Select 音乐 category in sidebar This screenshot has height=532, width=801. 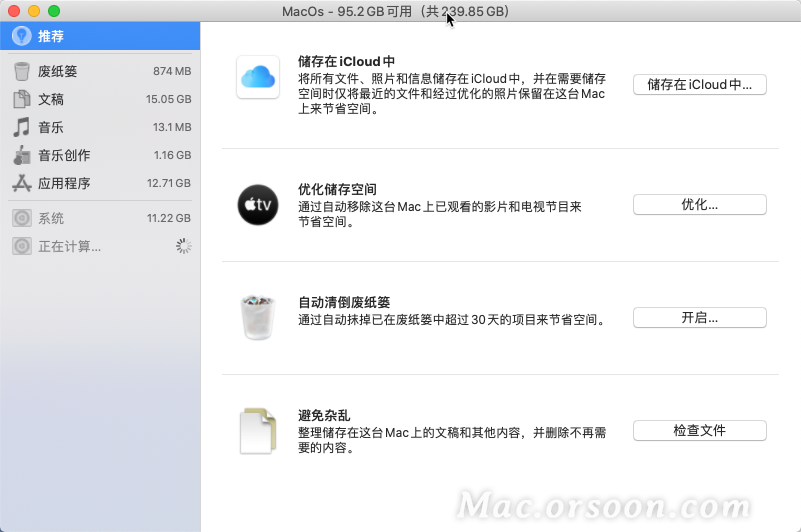tap(100, 127)
